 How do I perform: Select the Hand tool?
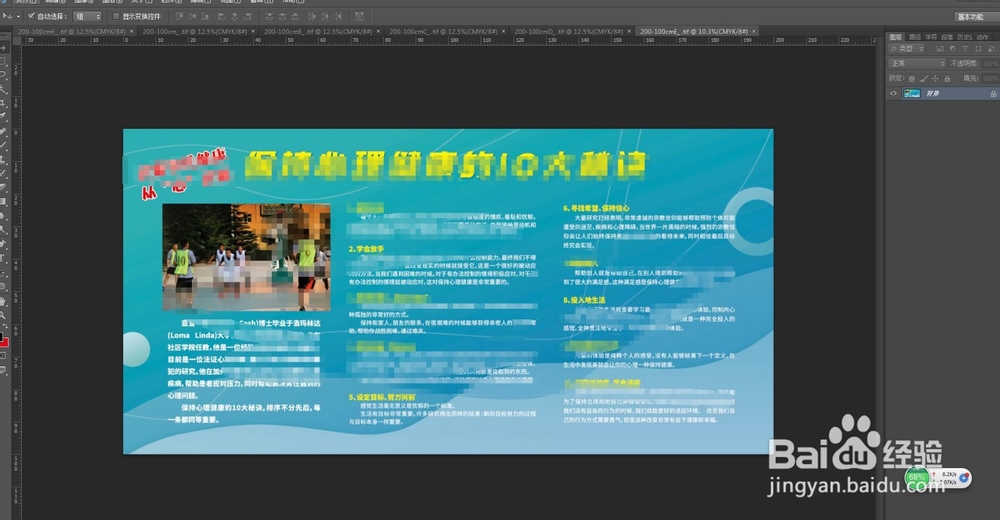[4, 301]
